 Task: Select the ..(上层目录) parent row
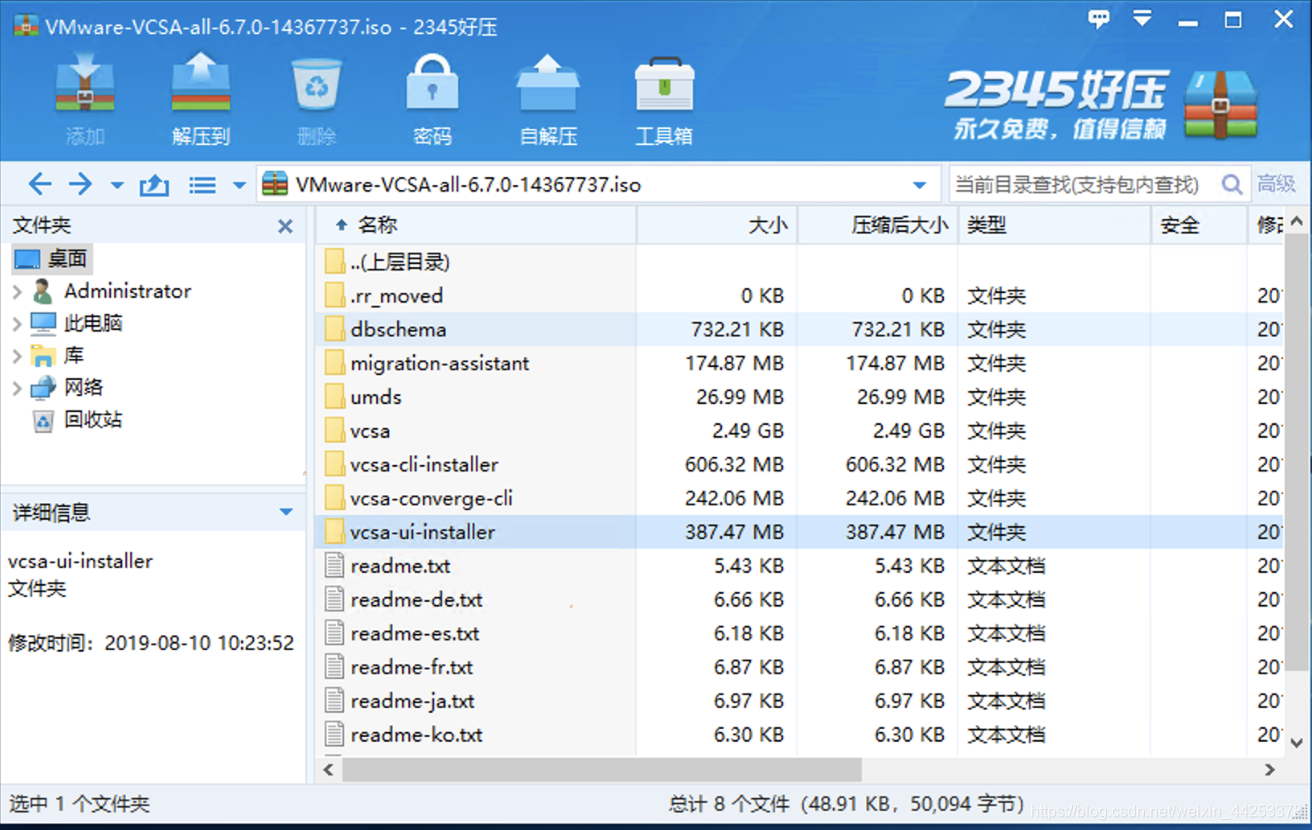coord(800,262)
